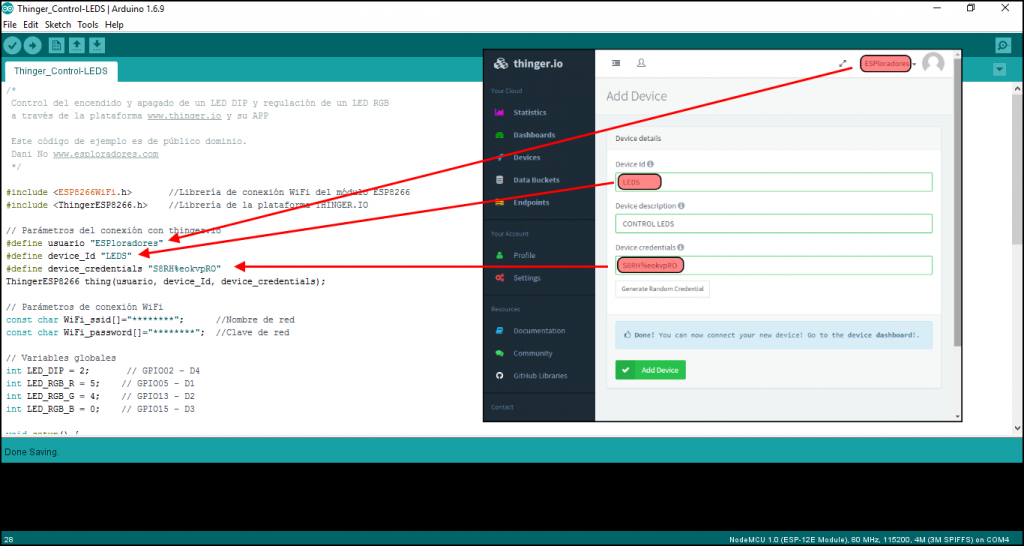Viewport: 1024px width, 546px height.
Task: Click the 'int LED_RGB_R = 5;' code line
Action: pyautogui.click(x=53, y=383)
